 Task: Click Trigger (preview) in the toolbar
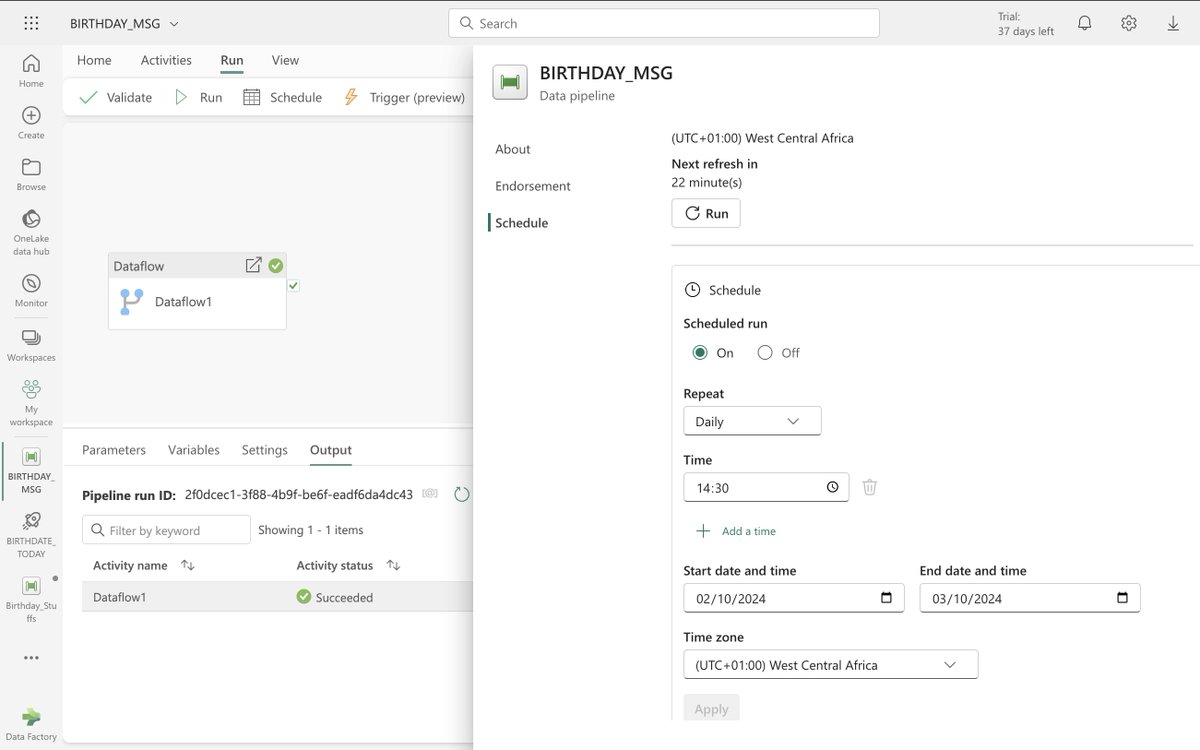(x=404, y=97)
